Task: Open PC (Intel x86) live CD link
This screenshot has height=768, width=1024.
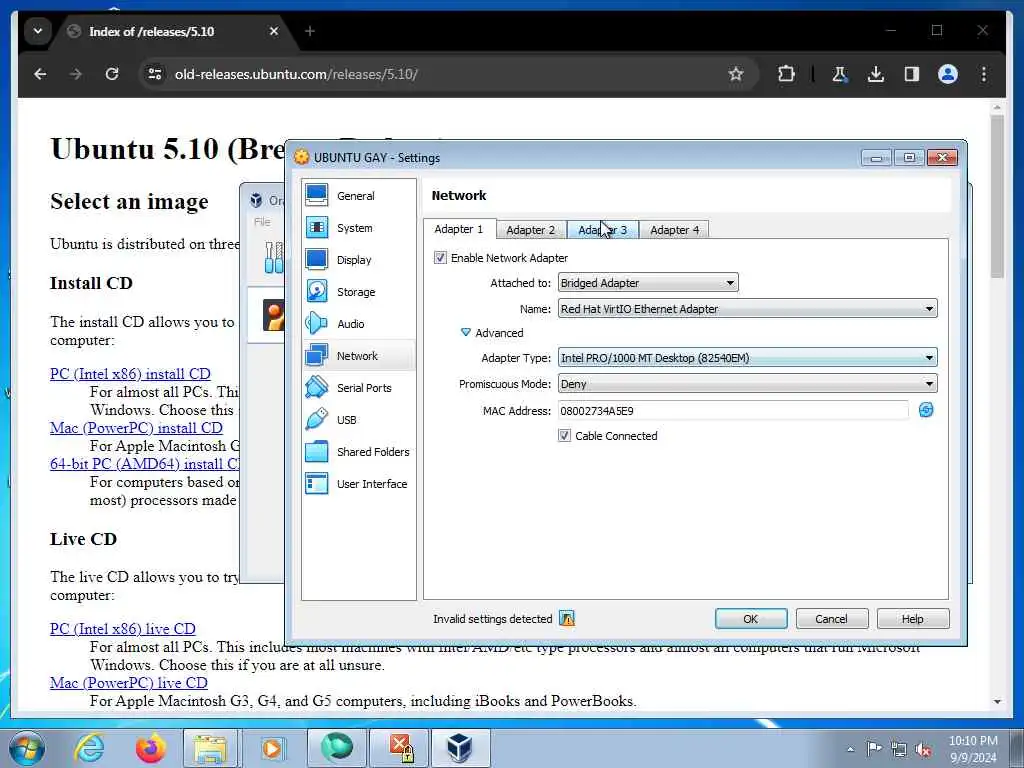Action: click(123, 628)
